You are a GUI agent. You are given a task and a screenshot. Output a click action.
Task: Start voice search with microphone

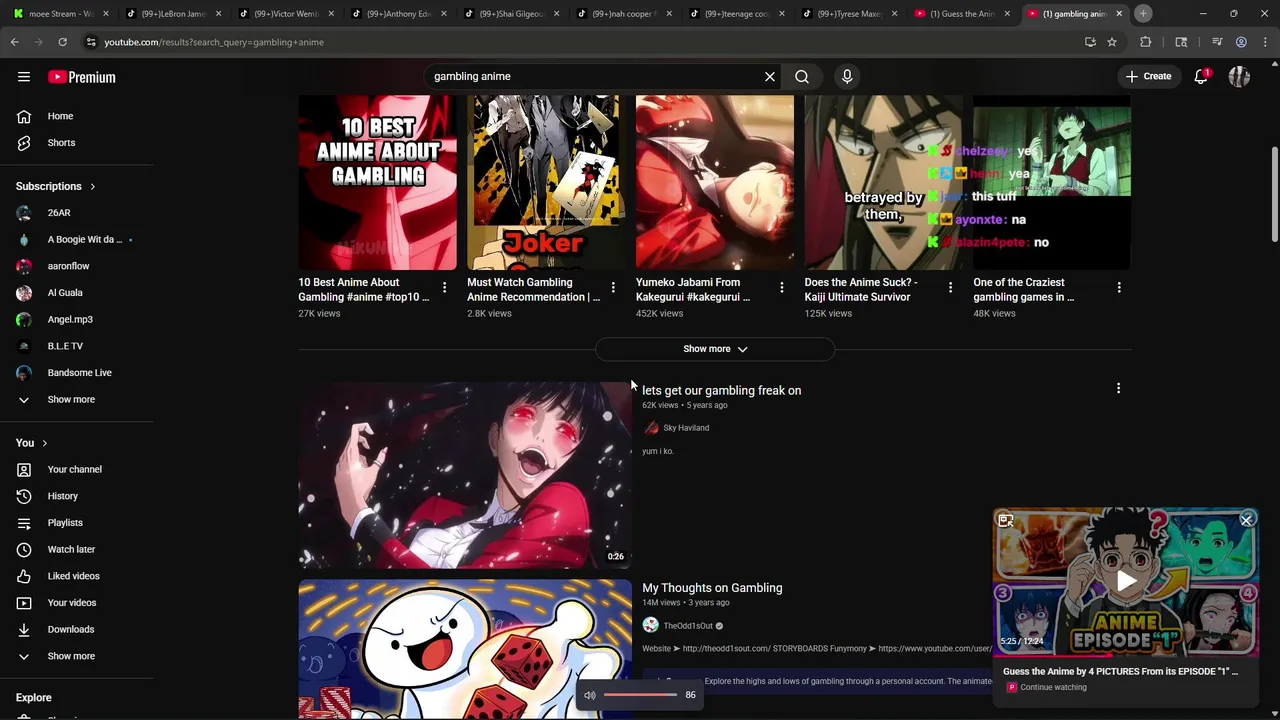(847, 77)
